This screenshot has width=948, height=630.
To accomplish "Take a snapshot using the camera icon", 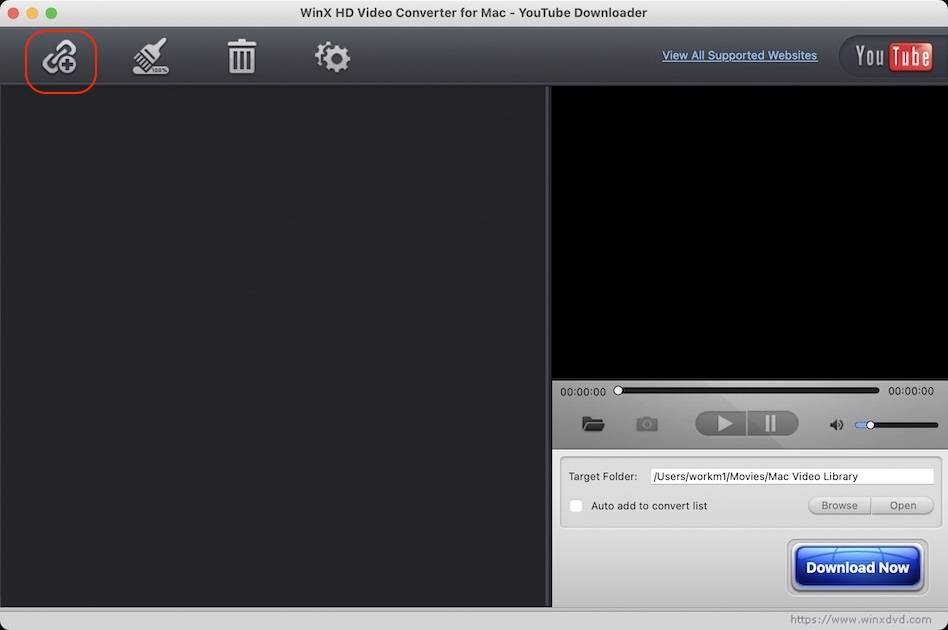I will point(646,423).
